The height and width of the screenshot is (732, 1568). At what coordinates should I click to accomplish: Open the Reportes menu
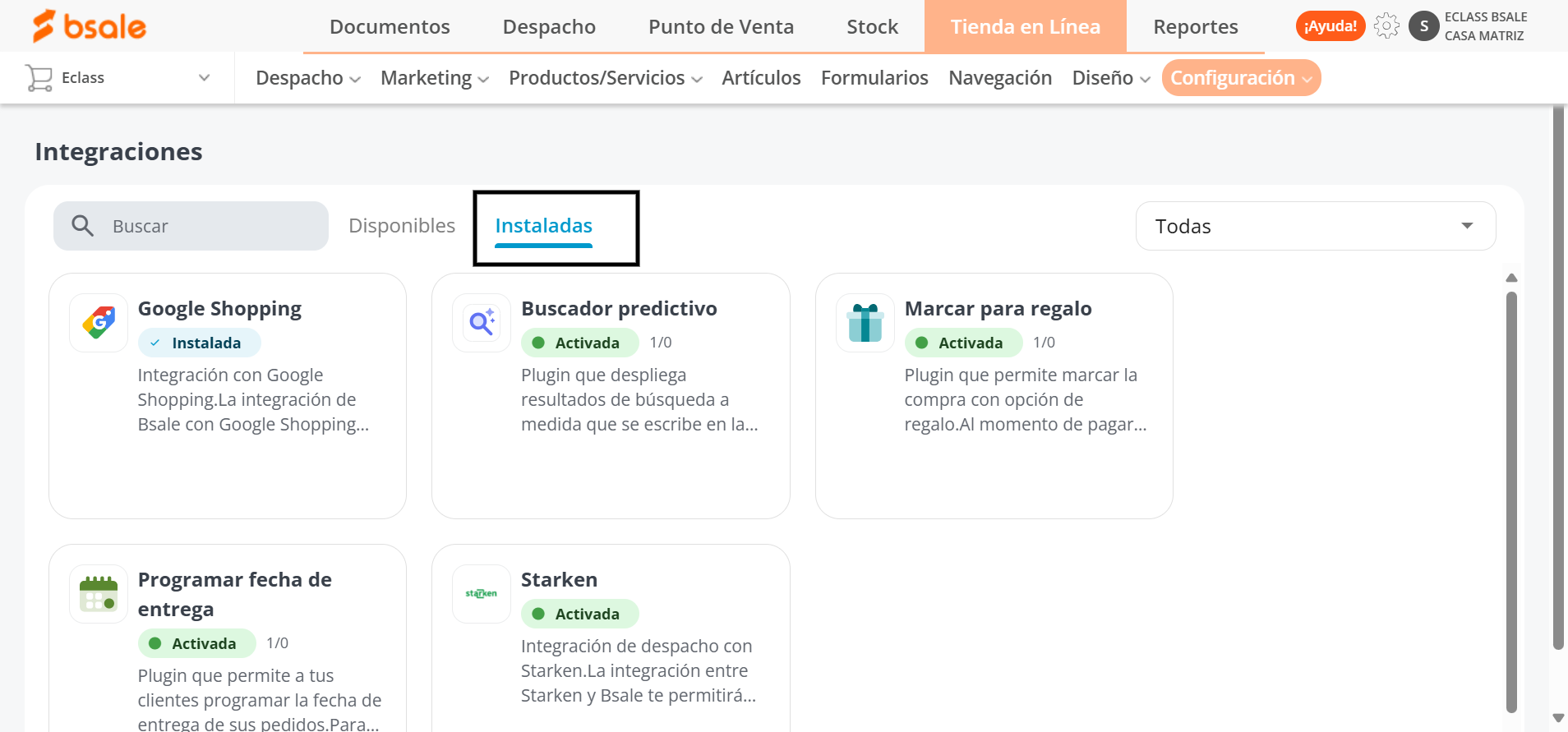pyautogui.click(x=1196, y=27)
